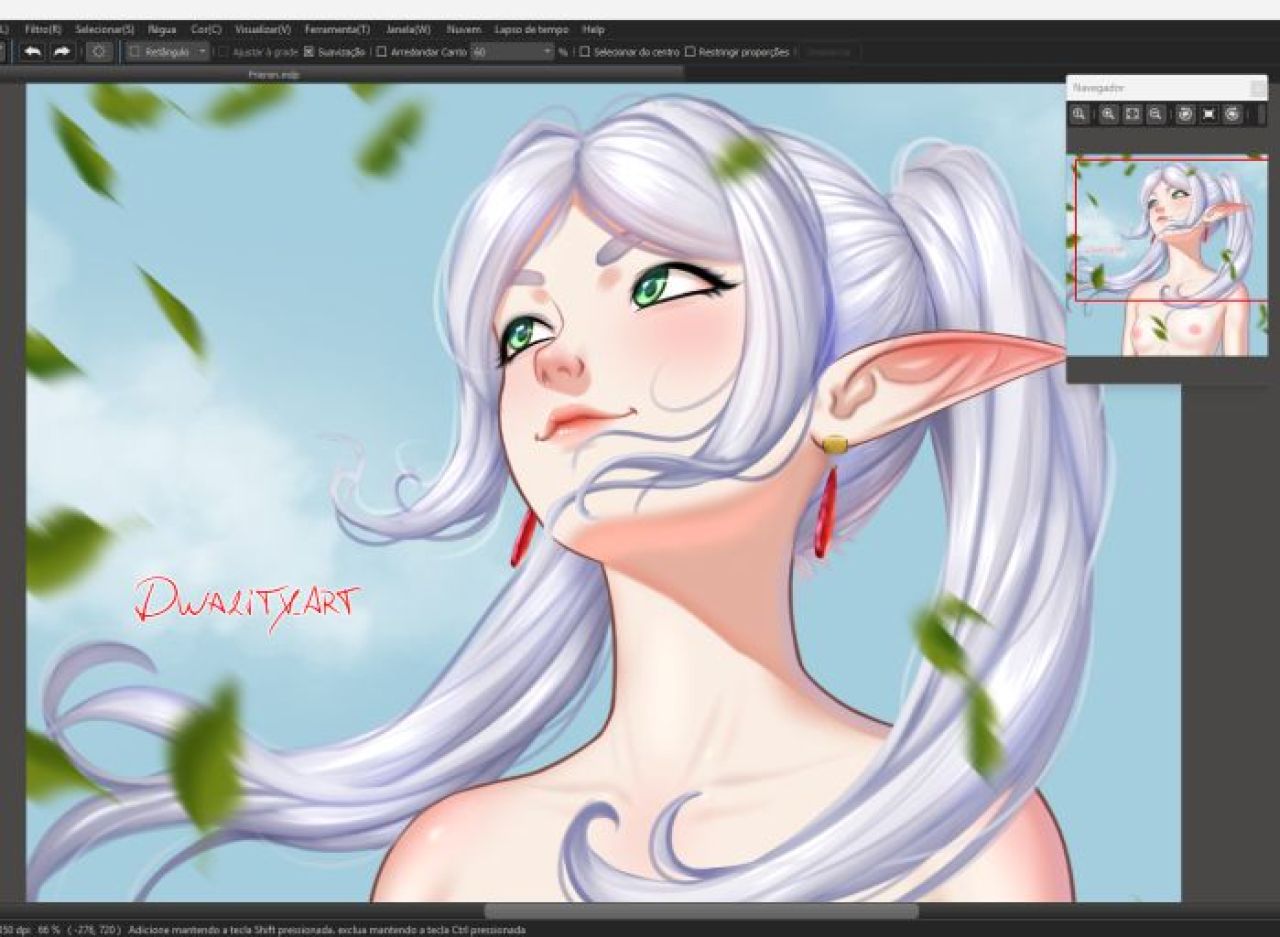Click the Navegador artwork preview thumbnail
1280x937 pixels.
tap(1170, 256)
